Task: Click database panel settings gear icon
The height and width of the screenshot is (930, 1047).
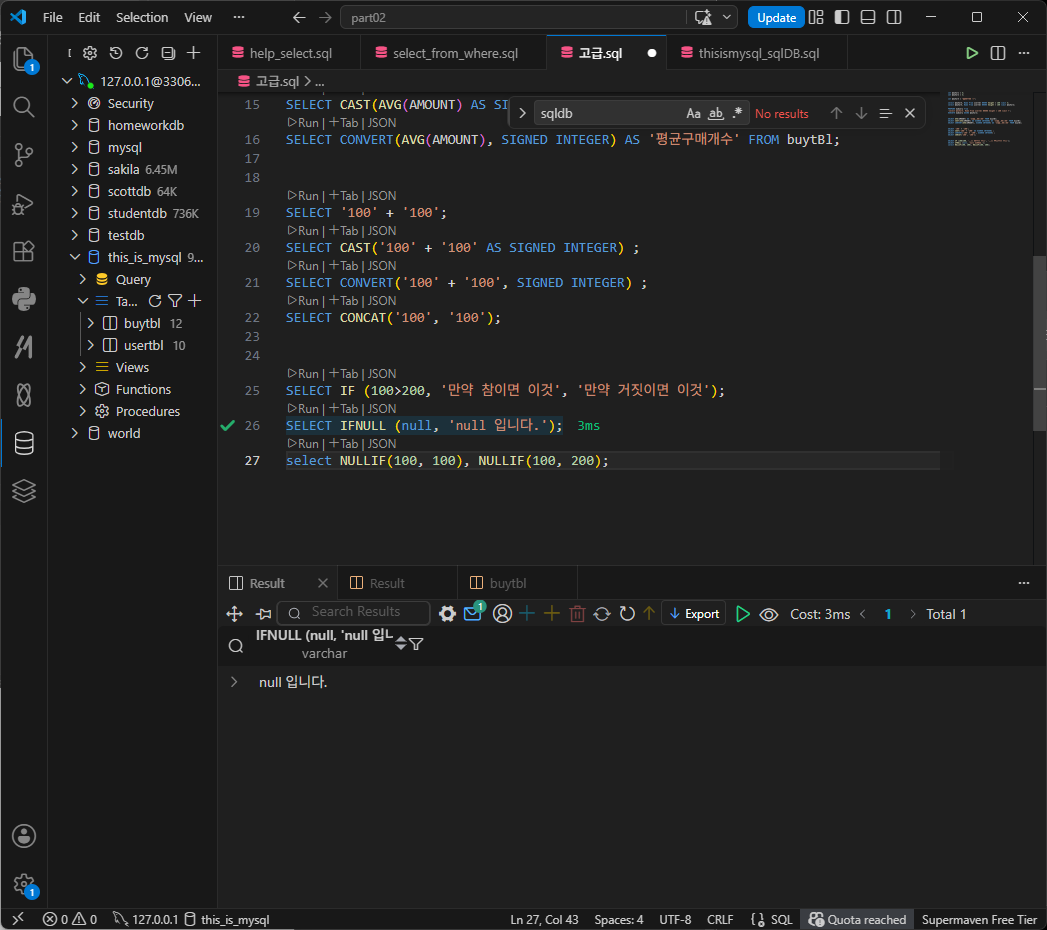Action: click(x=90, y=53)
